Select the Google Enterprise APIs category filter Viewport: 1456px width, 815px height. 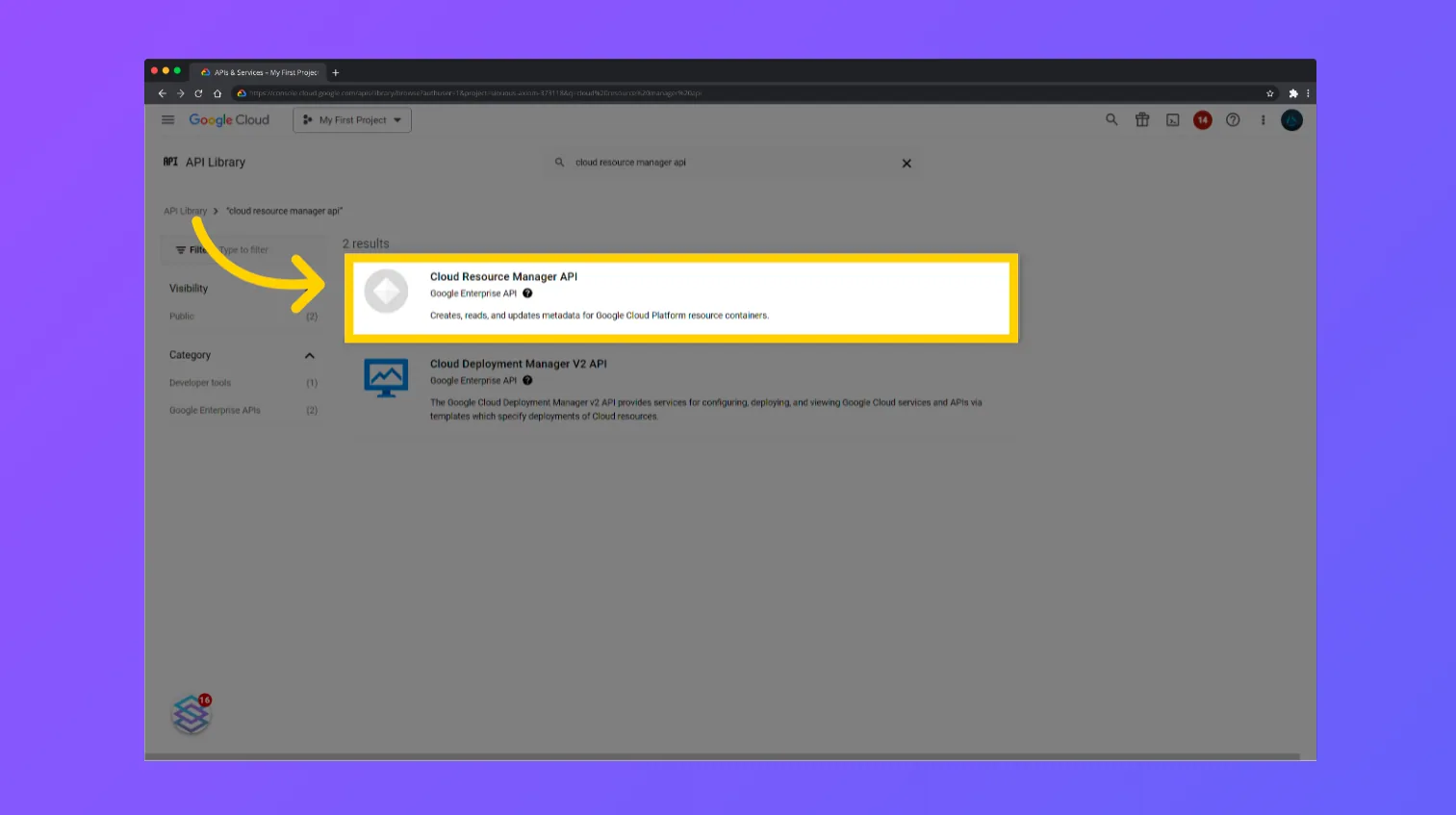[215, 411]
